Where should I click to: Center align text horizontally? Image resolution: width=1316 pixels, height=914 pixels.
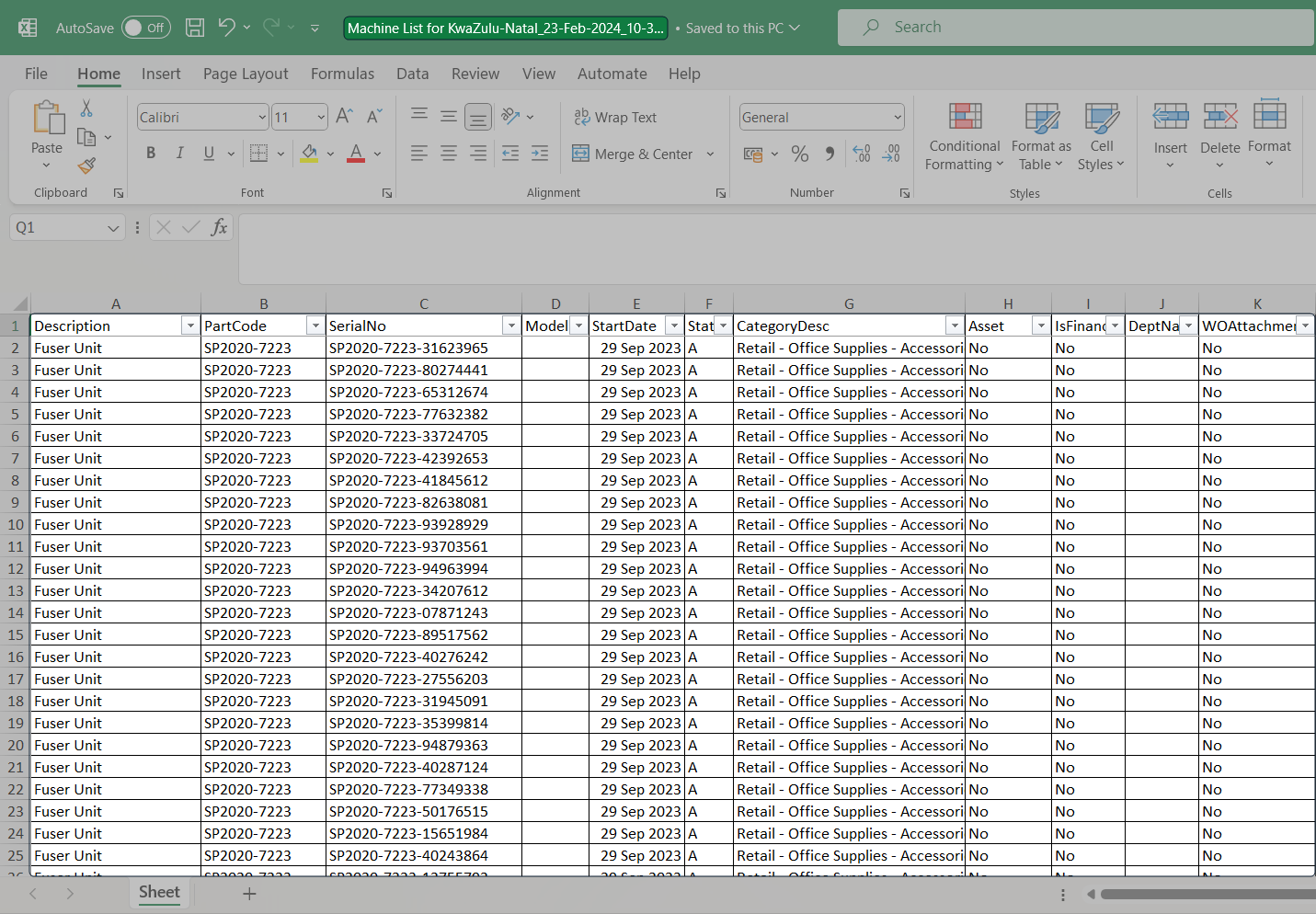449,154
